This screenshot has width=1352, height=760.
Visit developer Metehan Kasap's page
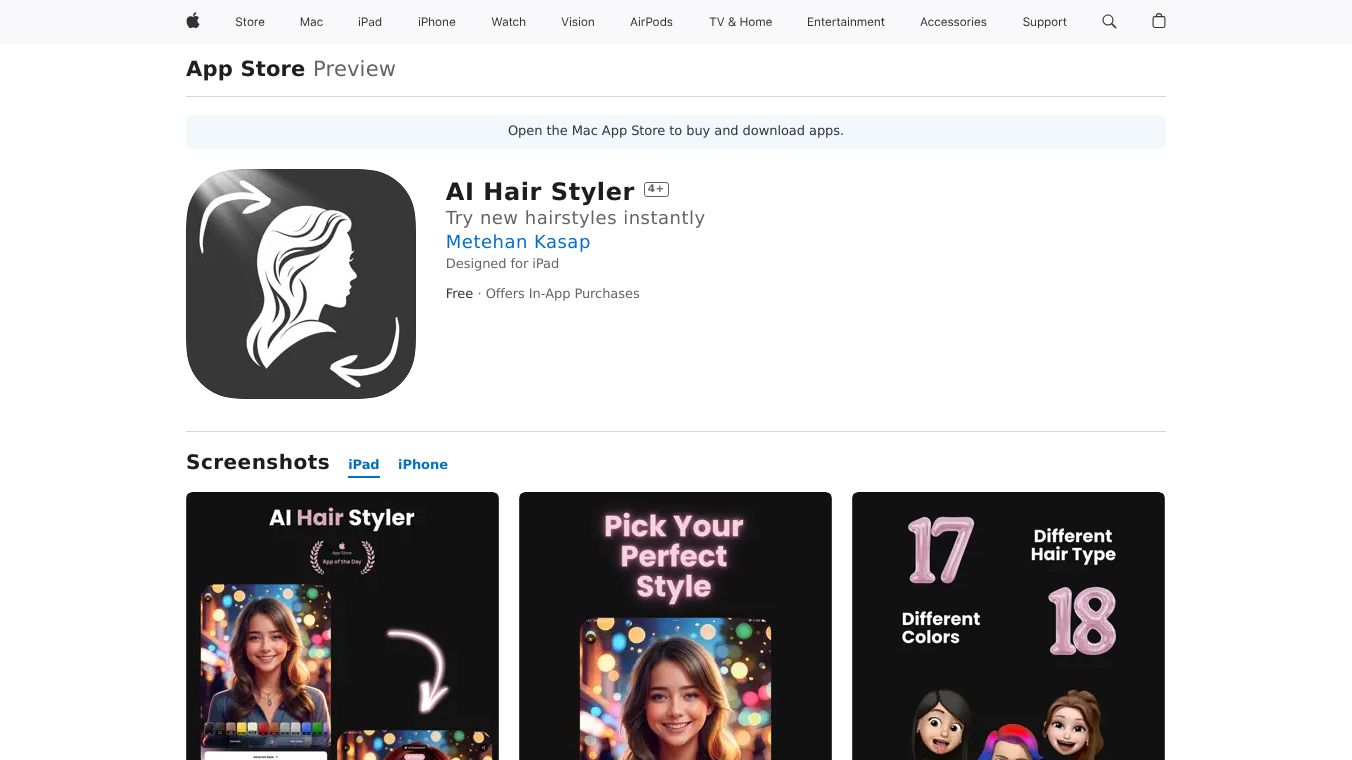click(x=518, y=242)
